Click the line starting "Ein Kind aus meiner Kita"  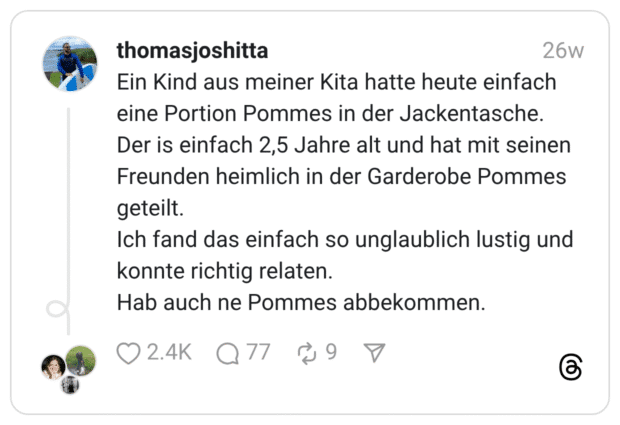[336, 82]
